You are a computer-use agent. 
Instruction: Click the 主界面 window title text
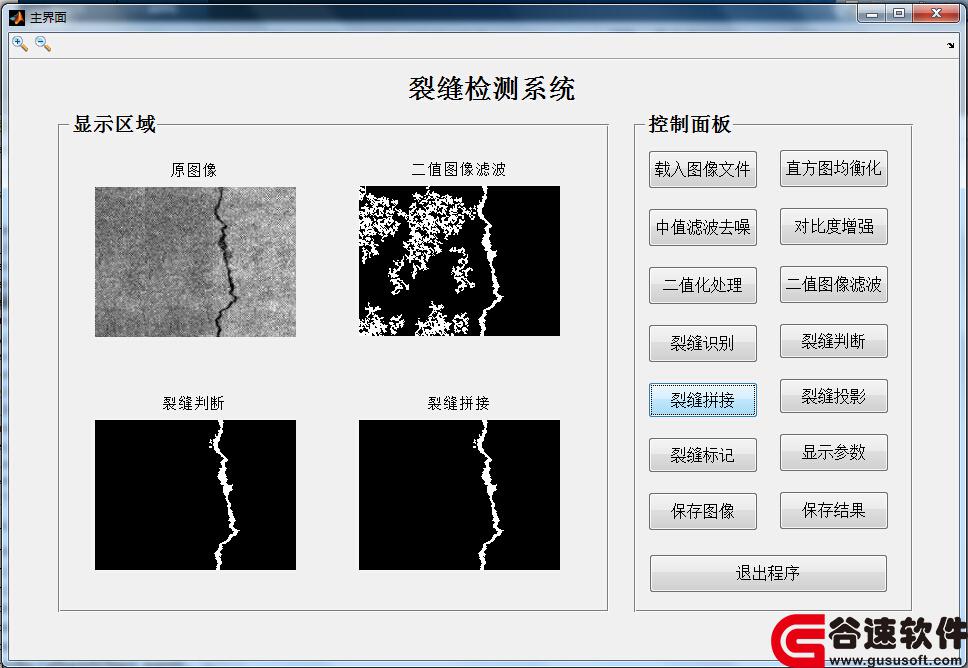48,17
